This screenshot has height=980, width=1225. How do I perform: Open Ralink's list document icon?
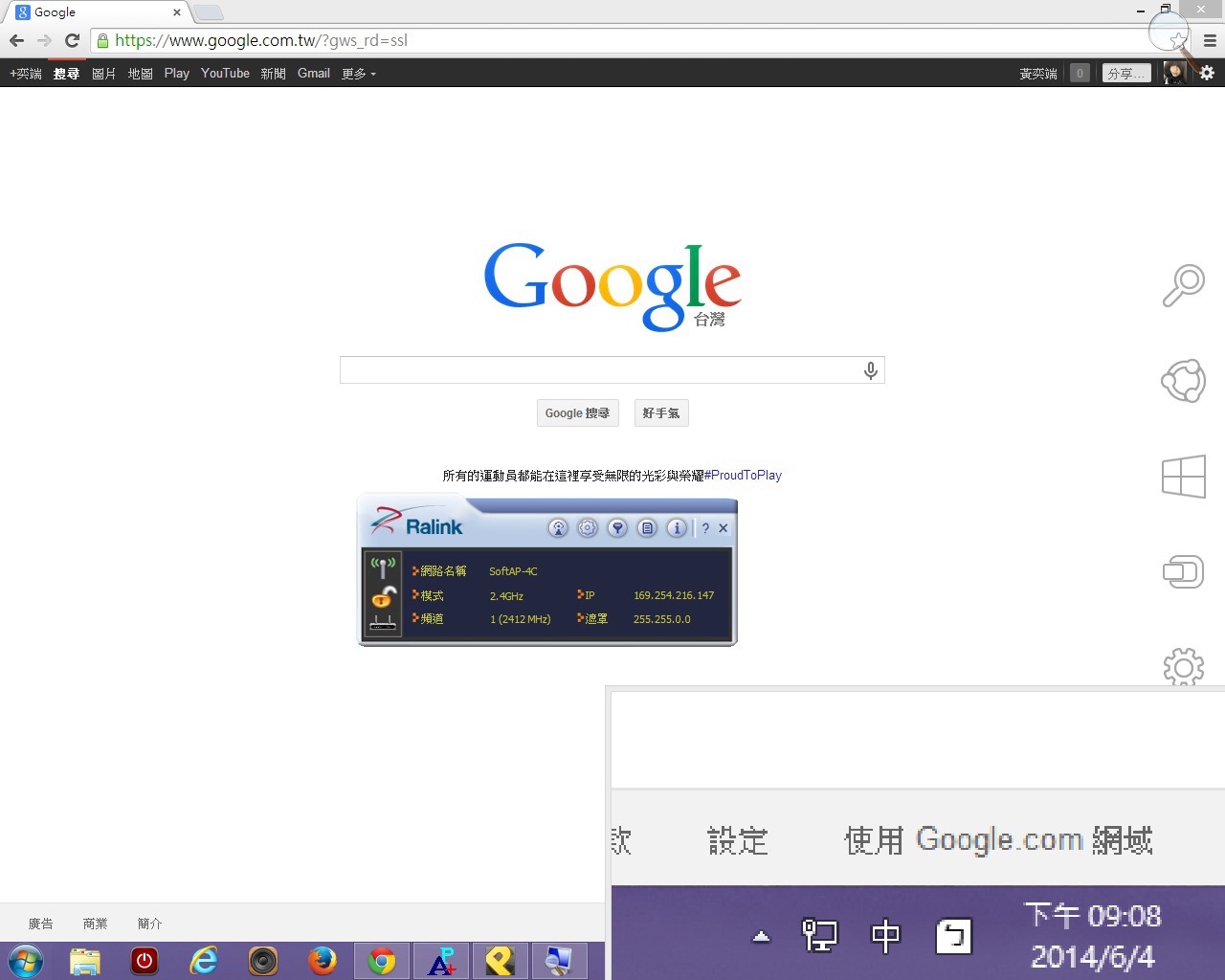point(647,527)
